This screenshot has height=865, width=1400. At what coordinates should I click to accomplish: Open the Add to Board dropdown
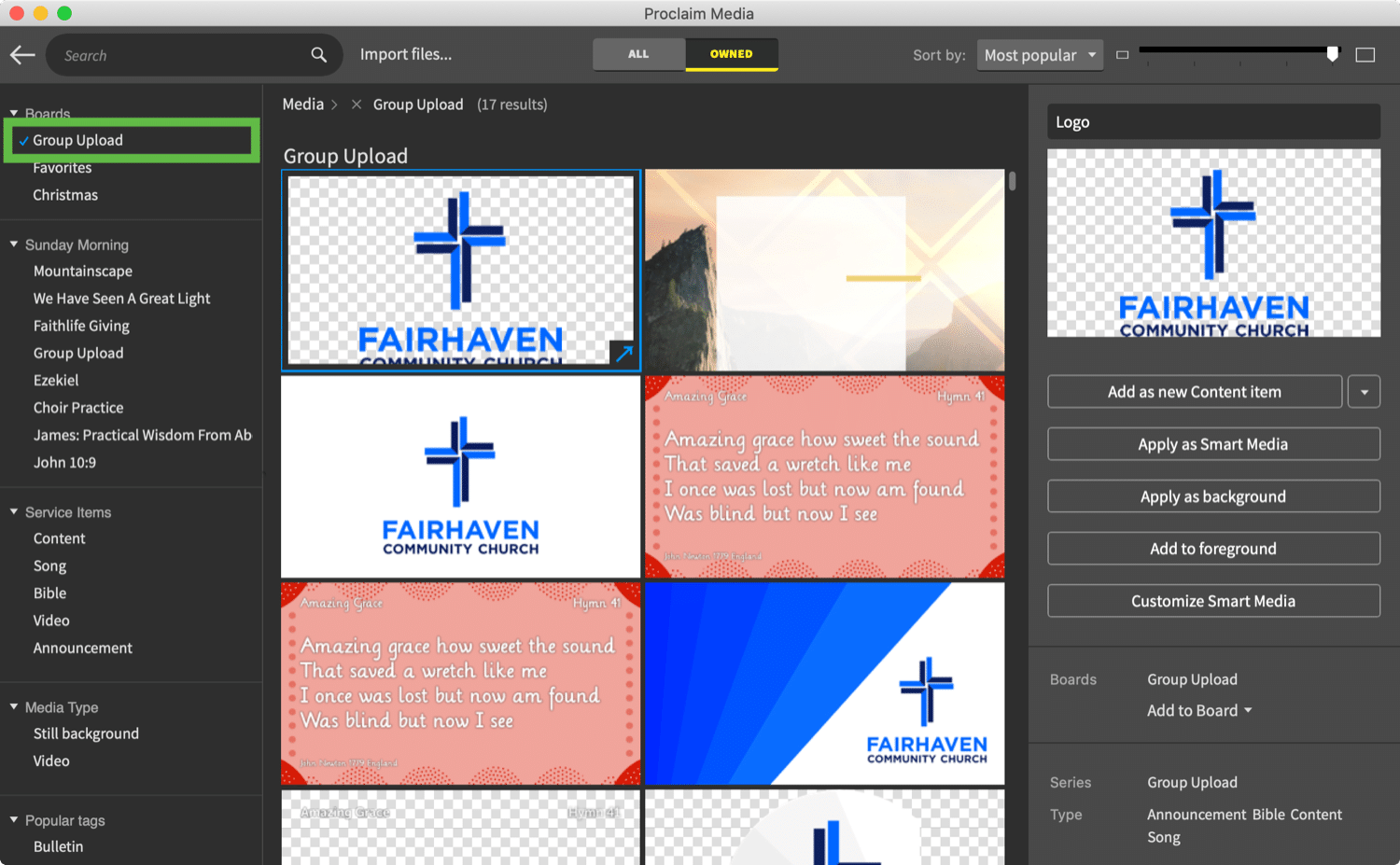(x=1199, y=710)
